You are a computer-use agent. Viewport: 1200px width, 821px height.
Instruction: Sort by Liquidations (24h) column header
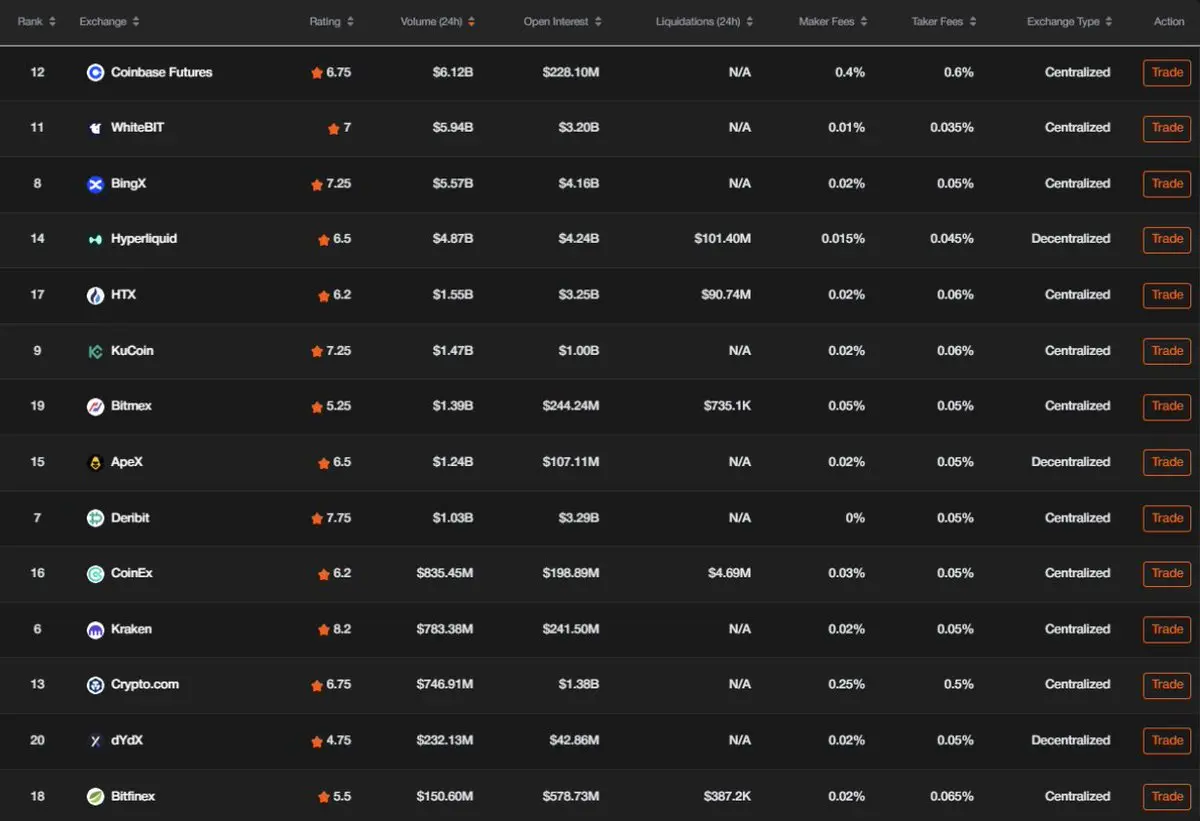[705, 21]
